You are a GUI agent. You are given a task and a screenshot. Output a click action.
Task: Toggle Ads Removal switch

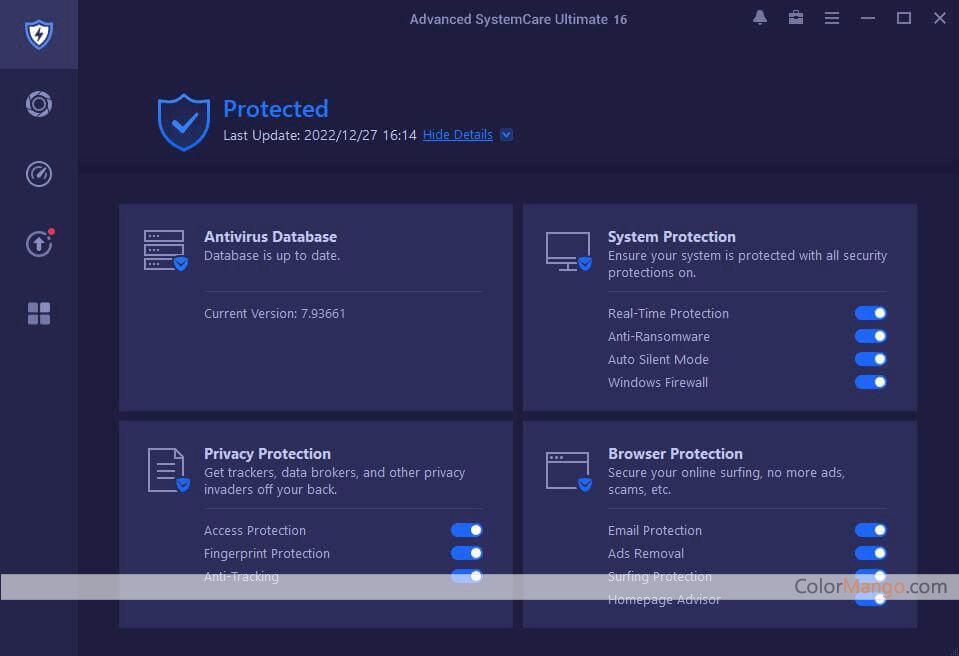click(x=870, y=553)
